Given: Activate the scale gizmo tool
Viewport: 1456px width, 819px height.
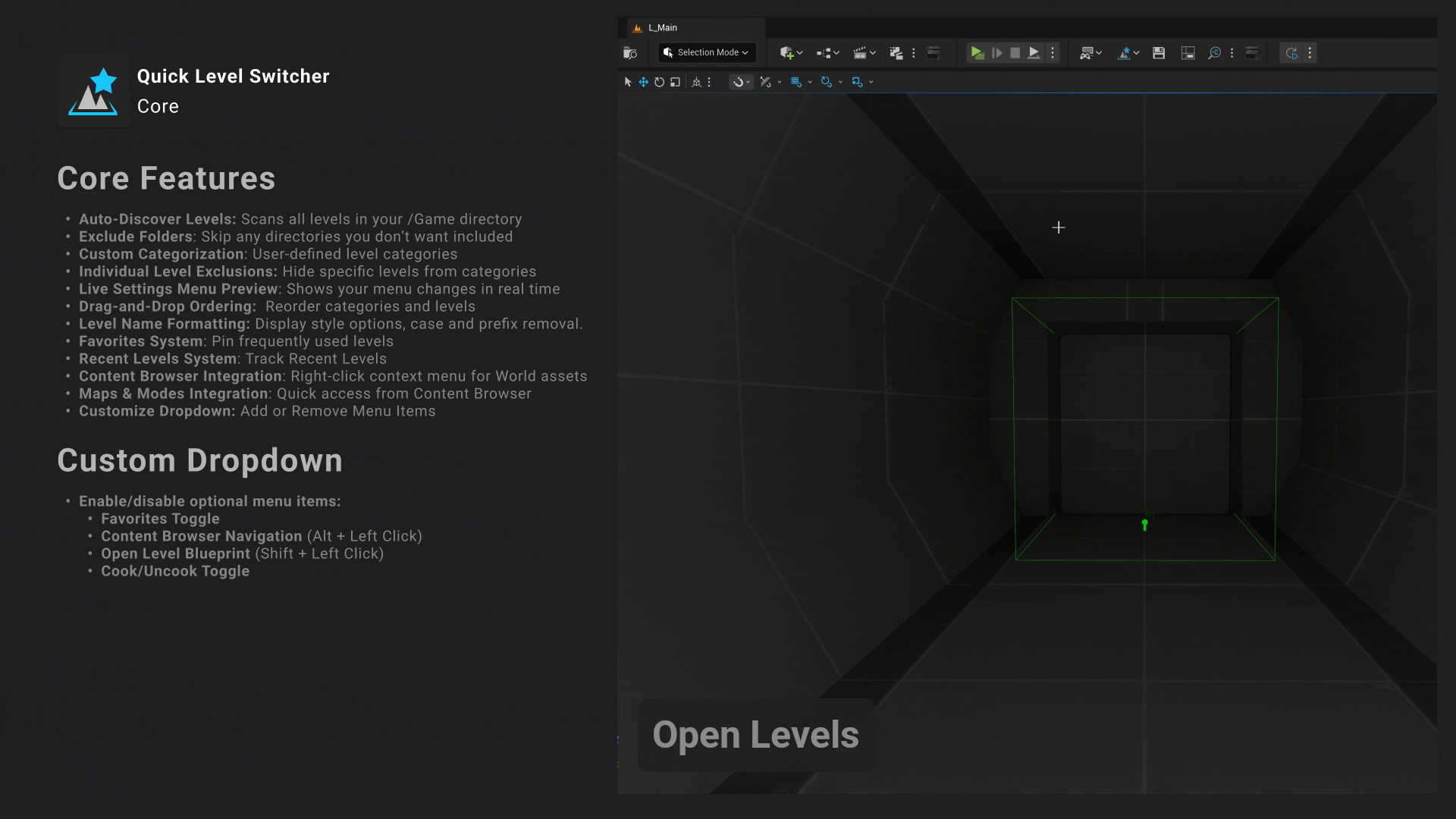Looking at the screenshot, I should click(x=675, y=82).
